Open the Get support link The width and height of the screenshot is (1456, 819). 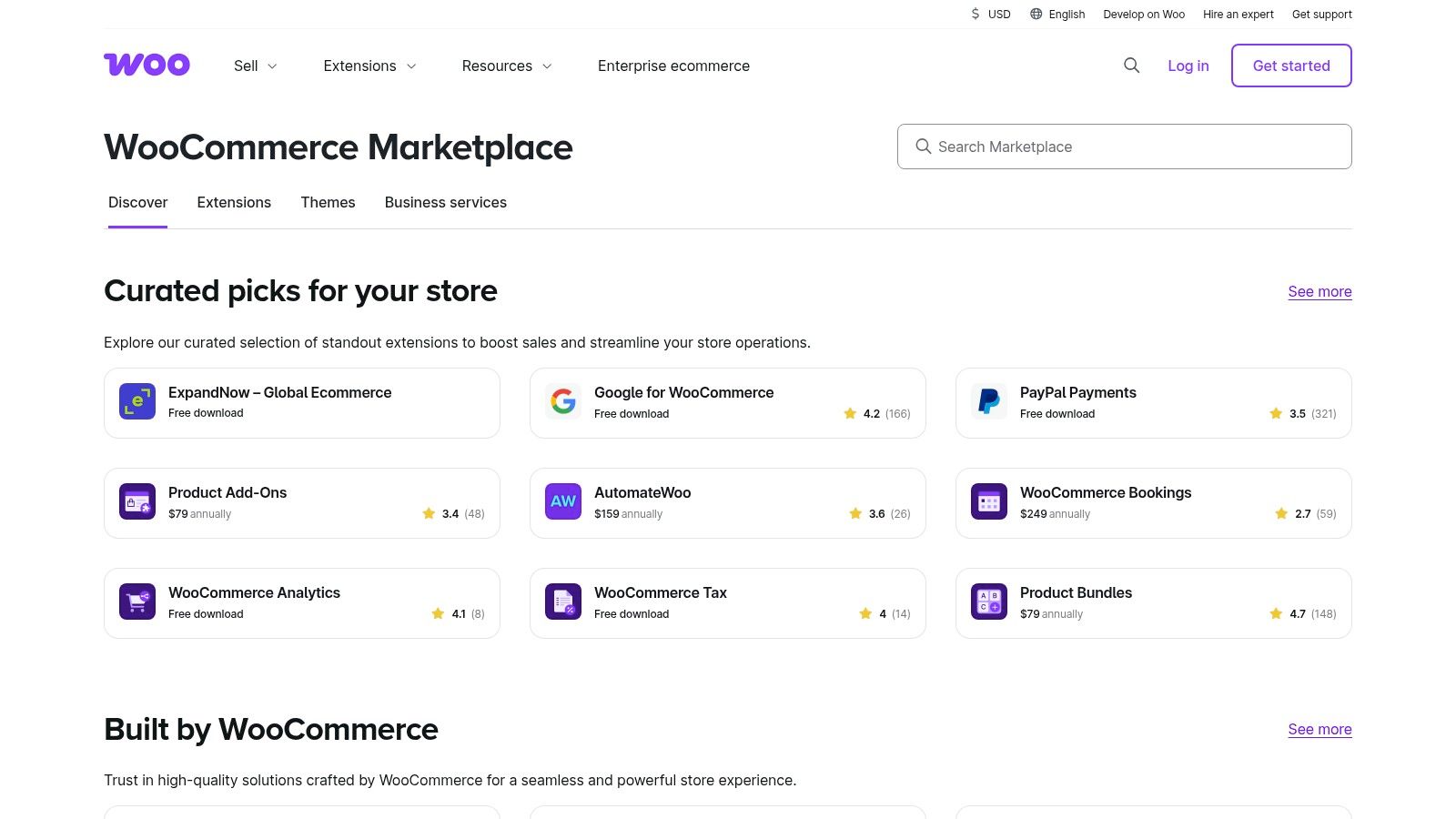1322,14
